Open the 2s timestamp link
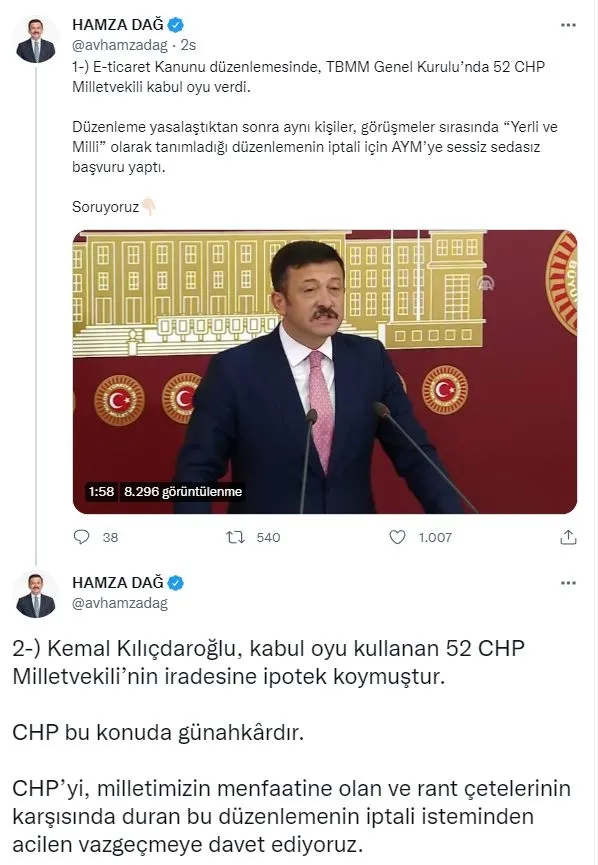598x865 pixels. pyautogui.click(x=186, y=44)
